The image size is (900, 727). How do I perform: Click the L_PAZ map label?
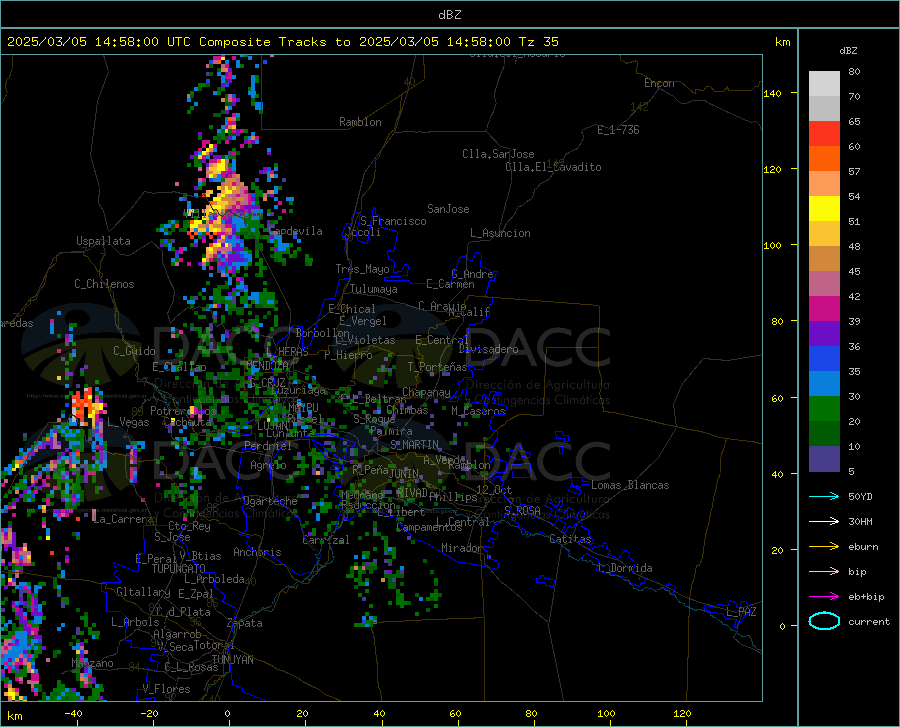tap(741, 612)
